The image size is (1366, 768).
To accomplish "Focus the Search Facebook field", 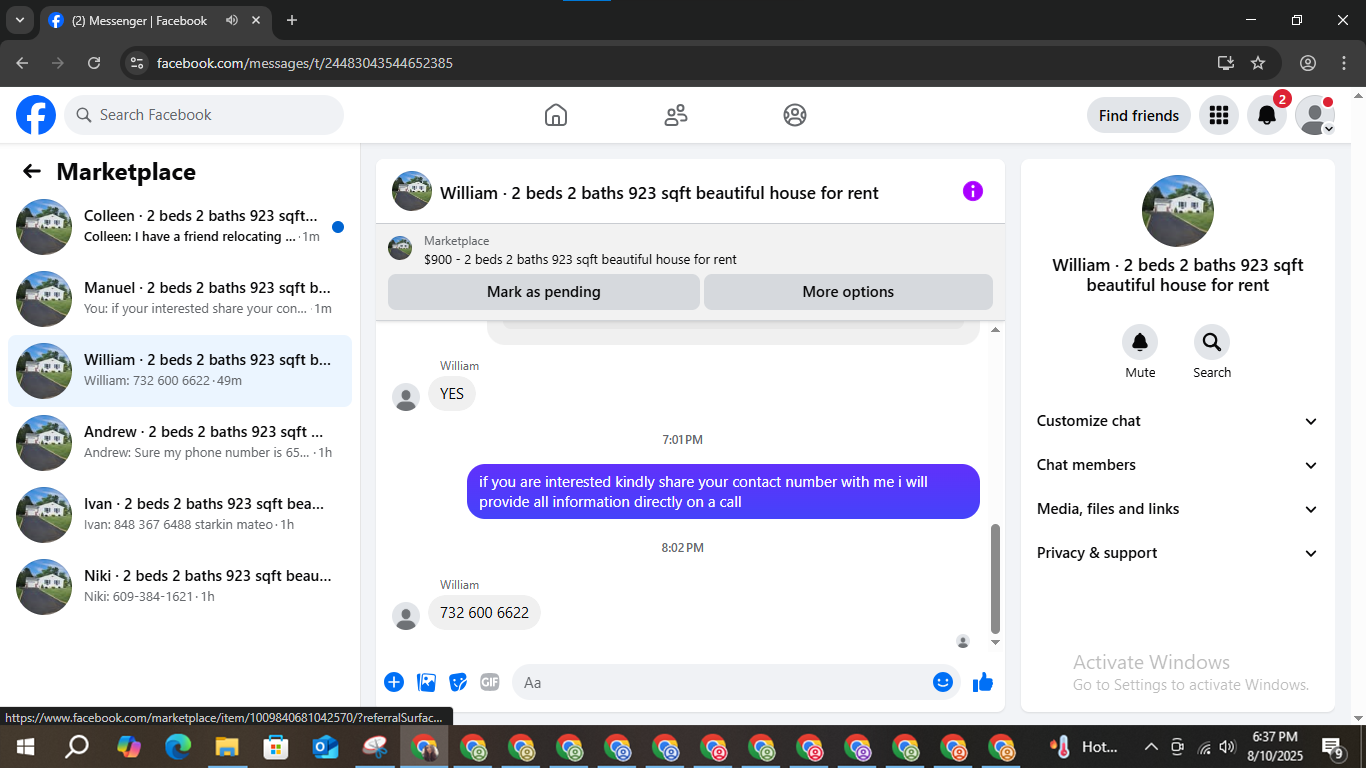I will [204, 115].
